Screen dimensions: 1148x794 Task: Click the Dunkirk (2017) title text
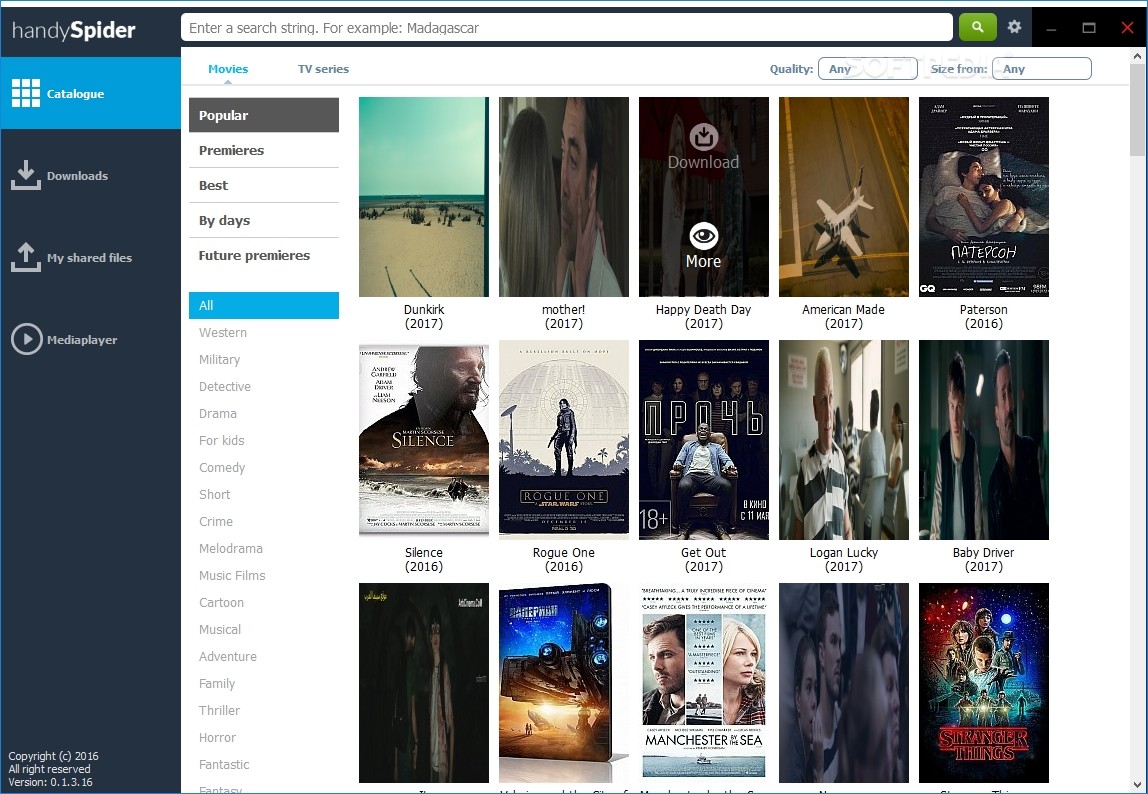(424, 316)
